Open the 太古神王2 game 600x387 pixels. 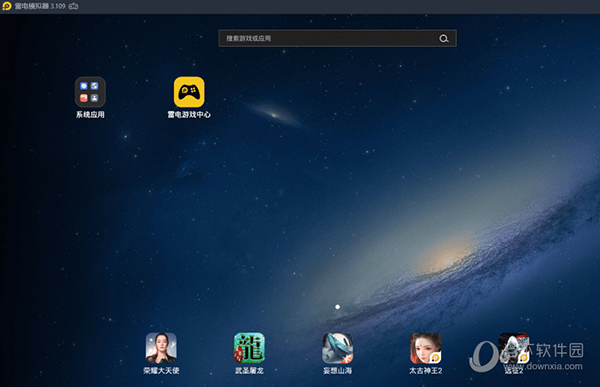(x=426, y=348)
